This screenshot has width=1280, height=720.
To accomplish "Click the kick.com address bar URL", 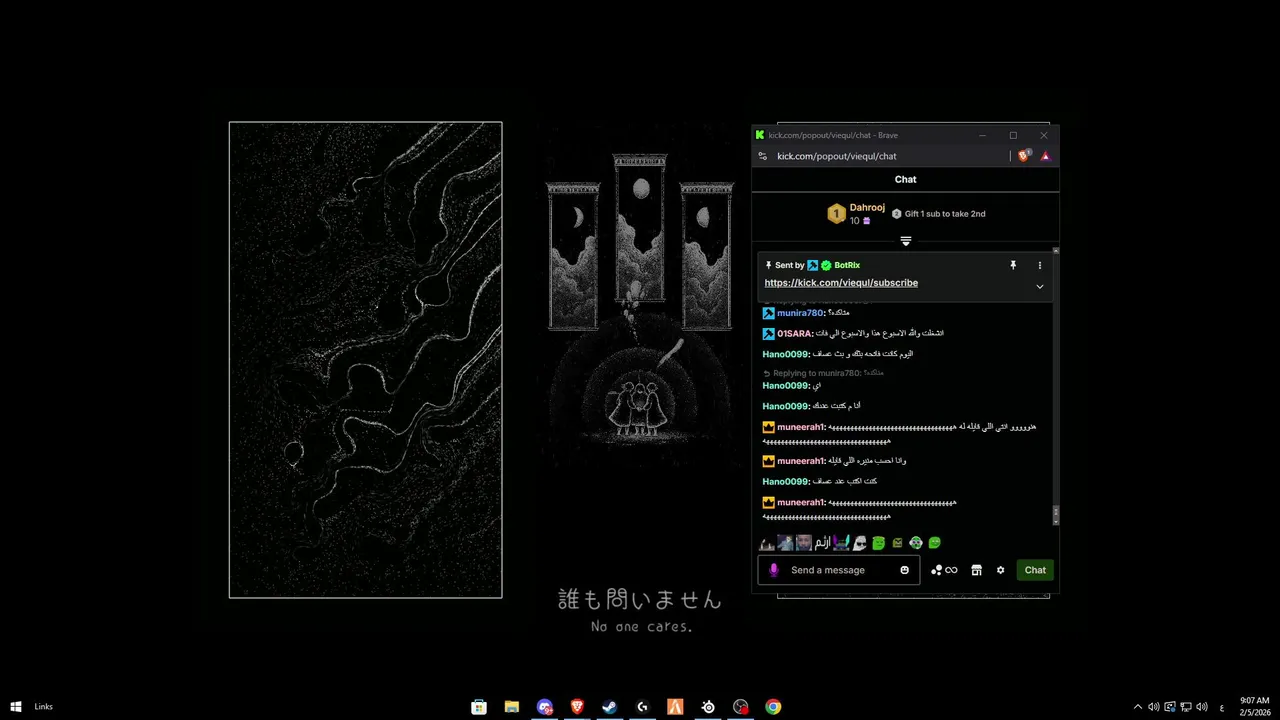I will point(837,156).
